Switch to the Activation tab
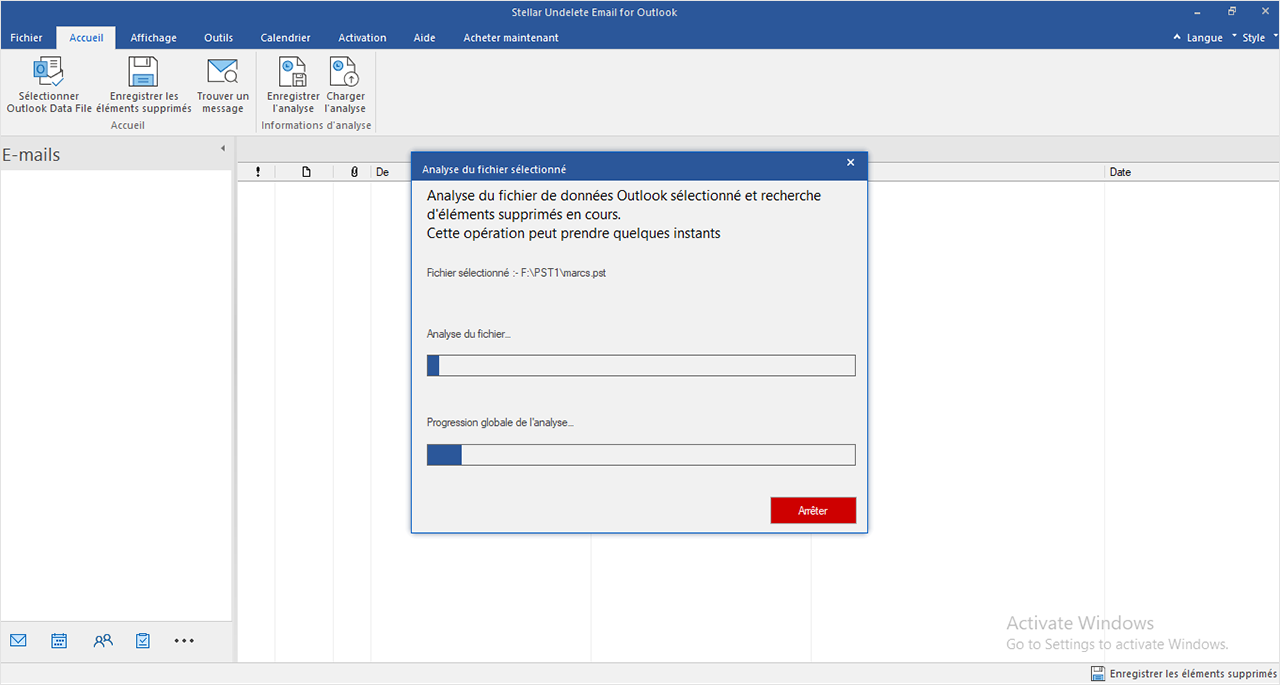This screenshot has height=685, width=1280. 362,38
